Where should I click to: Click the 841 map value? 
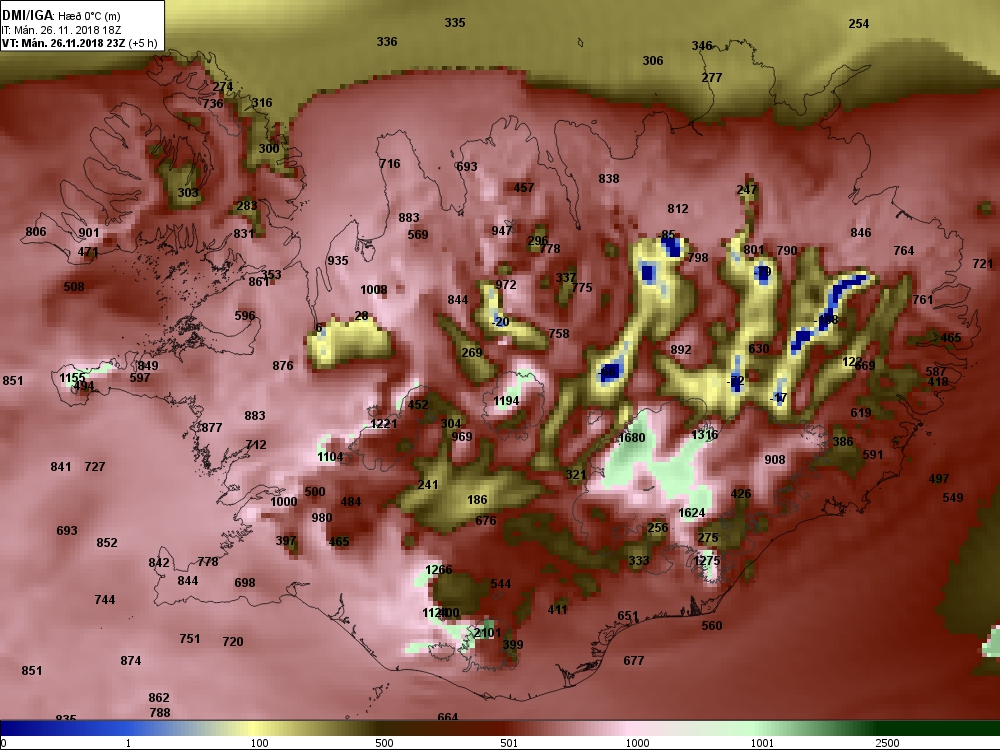click(61, 467)
